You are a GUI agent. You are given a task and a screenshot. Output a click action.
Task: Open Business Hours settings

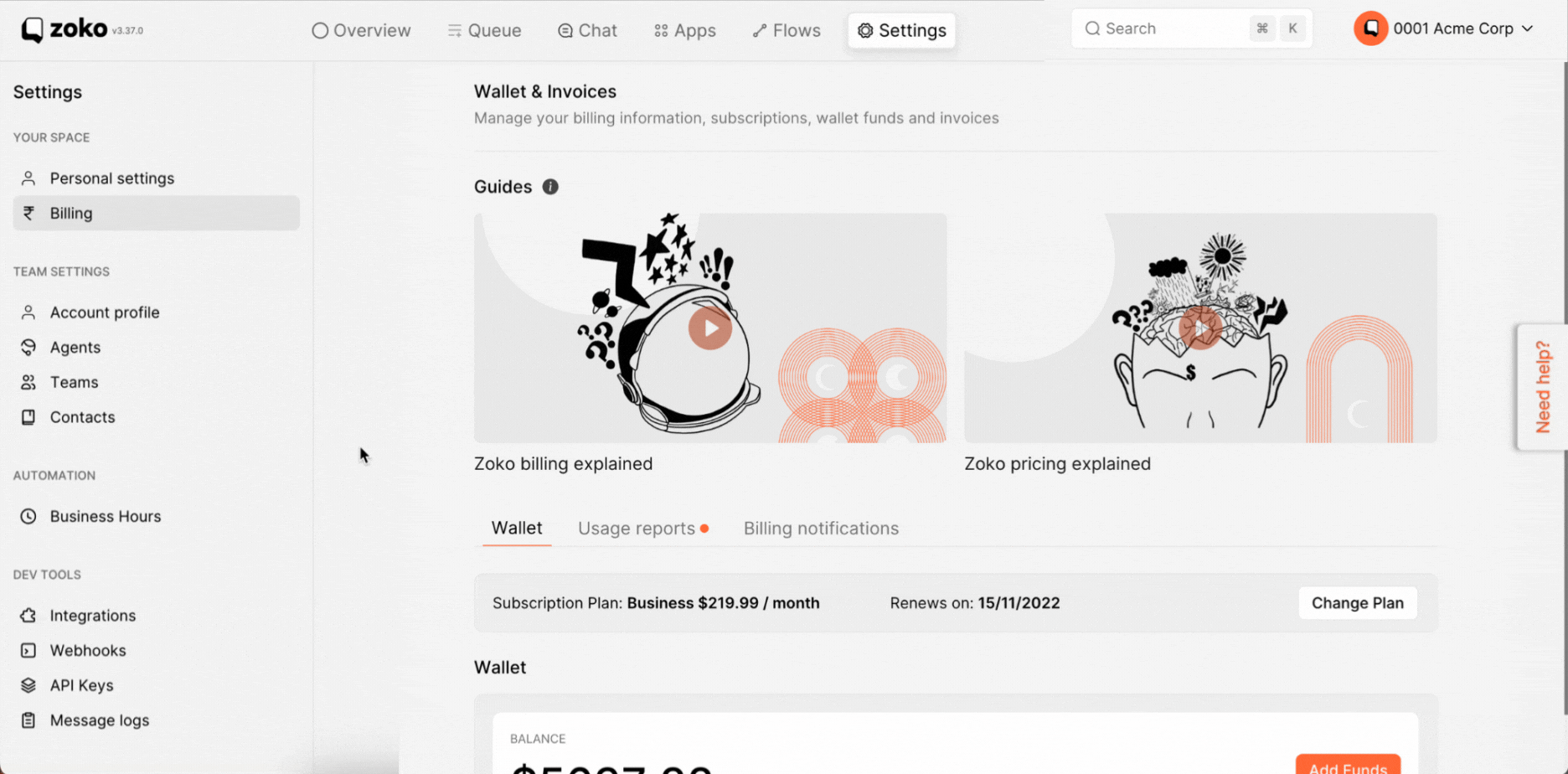click(x=157, y=517)
